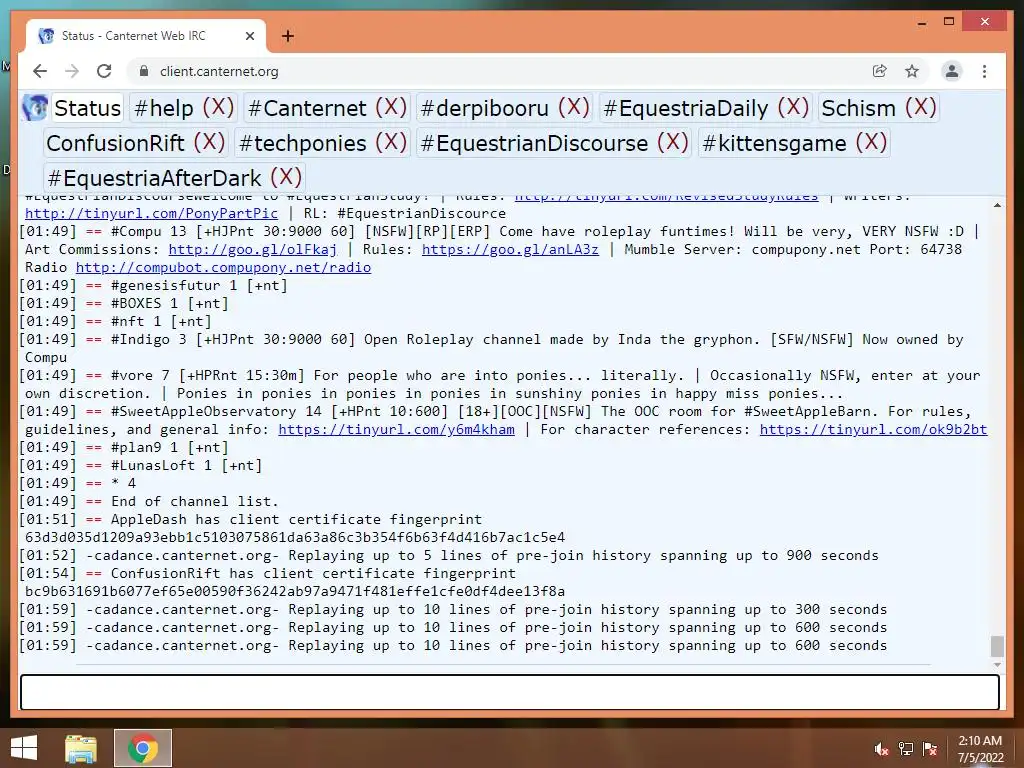Close the #techponies channel with its (X)

pos(391,142)
